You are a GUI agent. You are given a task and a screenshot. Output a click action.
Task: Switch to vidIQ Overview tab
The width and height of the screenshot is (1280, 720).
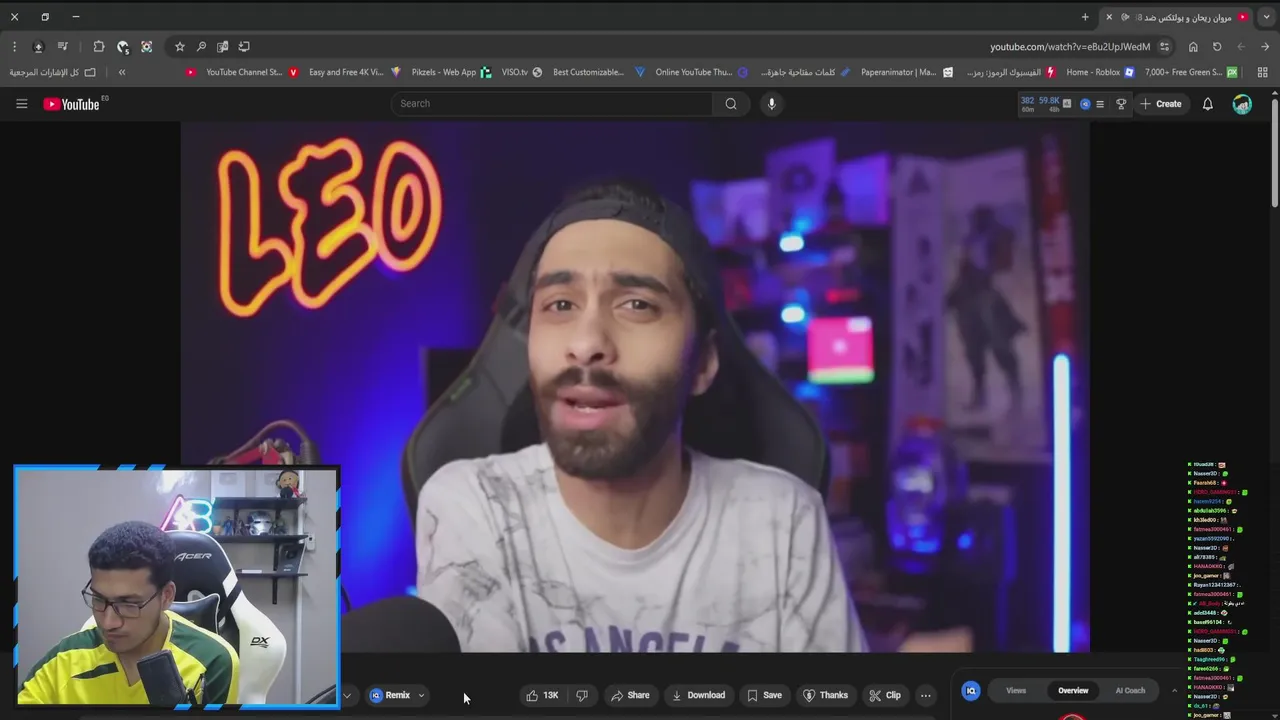coord(1073,690)
